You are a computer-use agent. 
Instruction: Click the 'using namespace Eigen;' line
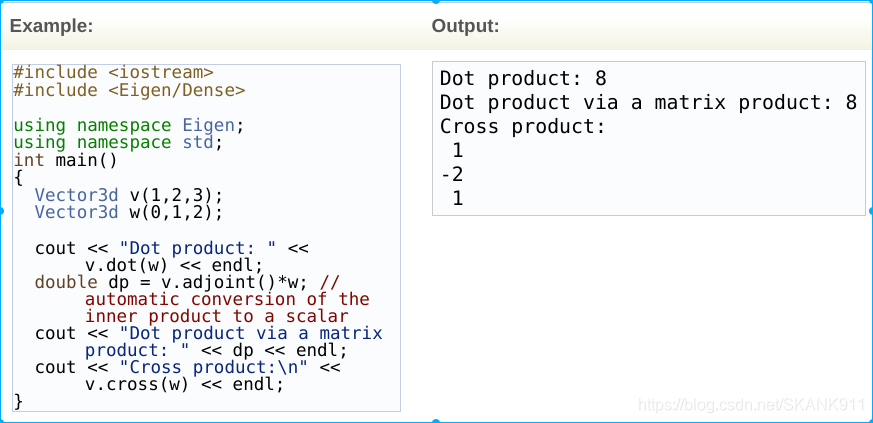(129, 125)
